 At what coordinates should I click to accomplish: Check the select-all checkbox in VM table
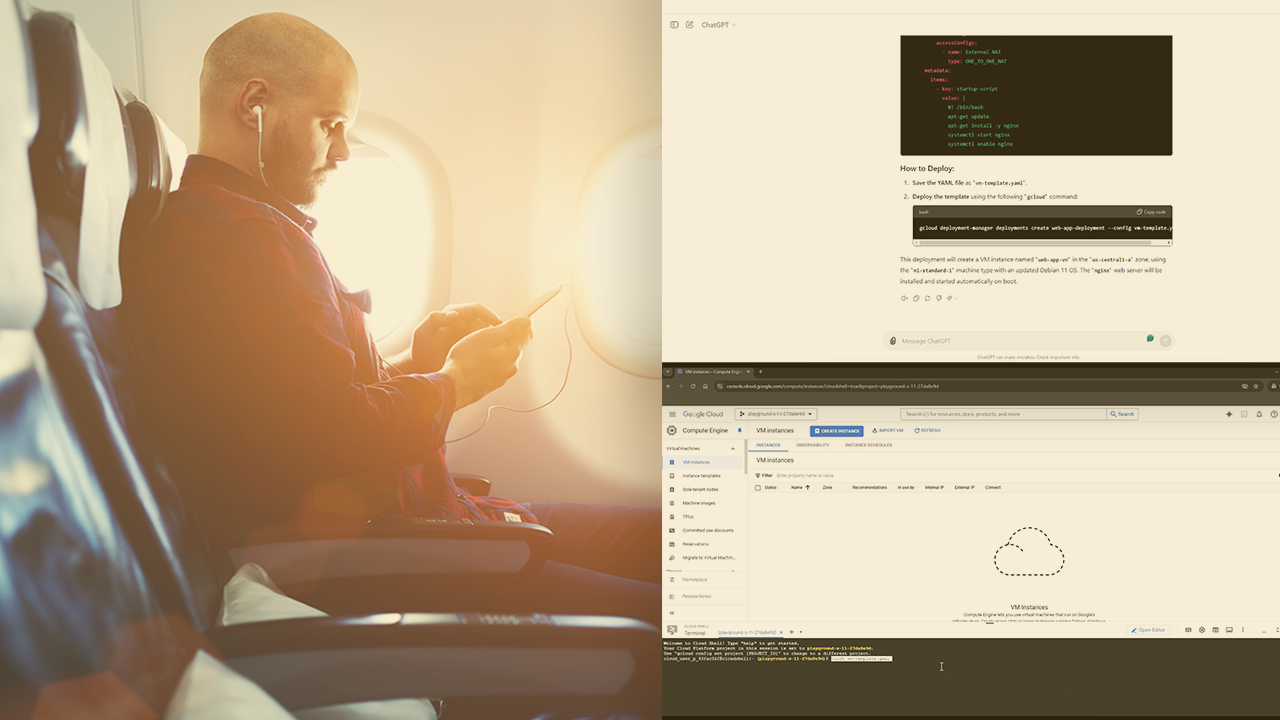click(x=757, y=488)
